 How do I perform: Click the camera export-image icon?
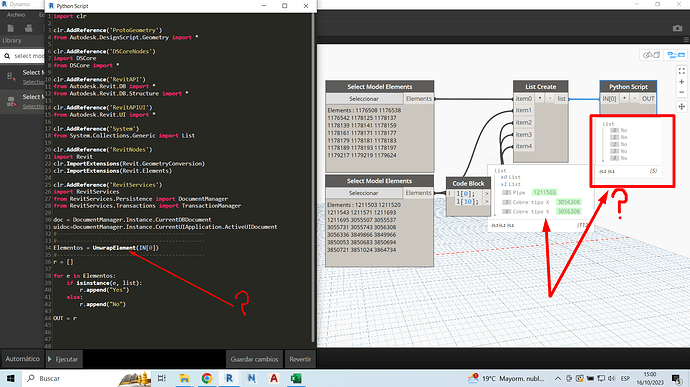(x=677, y=28)
